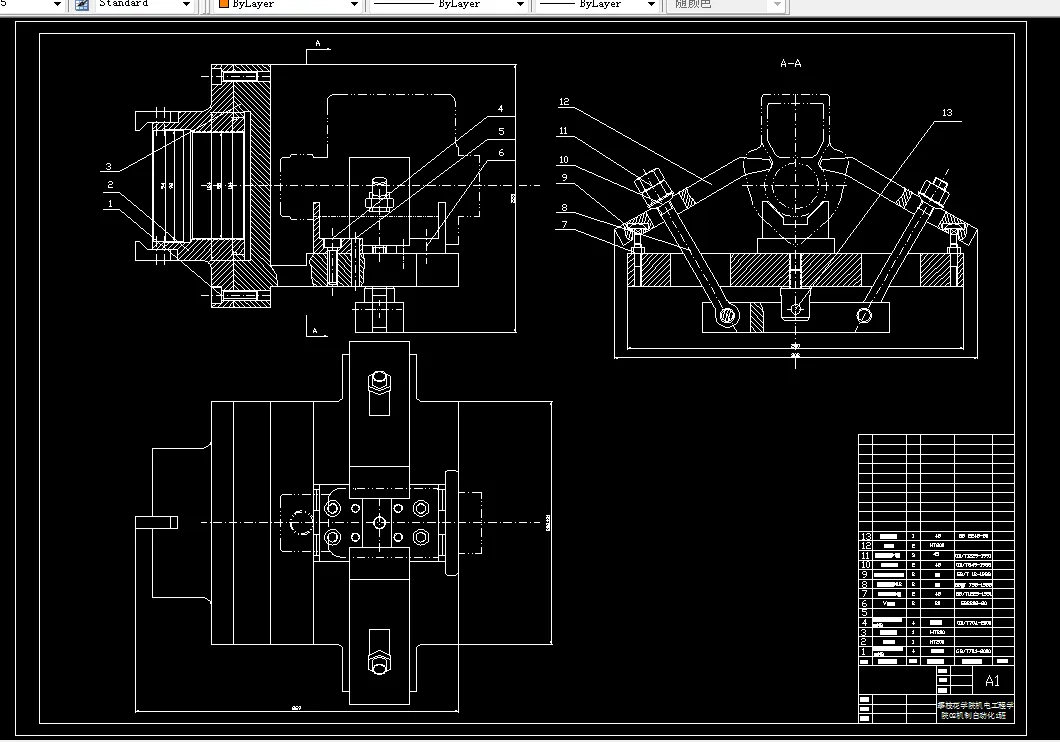The image size is (1060, 742).
Task: Click balloon label 11 in A-A view
Action: coord(563,131)
